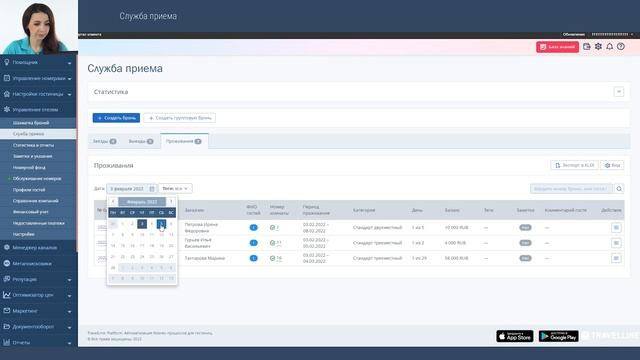640x360 pixels.
Task: Expand the Оптимизатор цен sidebar section
Action: pos(38,295)
